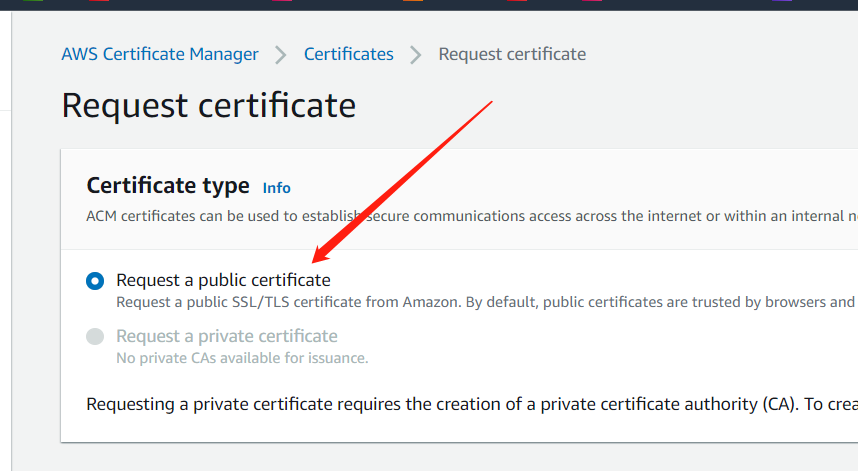The width and height of the screenshot is (858, 471).
Task: Click the Request a private certificate label
Action: click(x=227, y=336)
